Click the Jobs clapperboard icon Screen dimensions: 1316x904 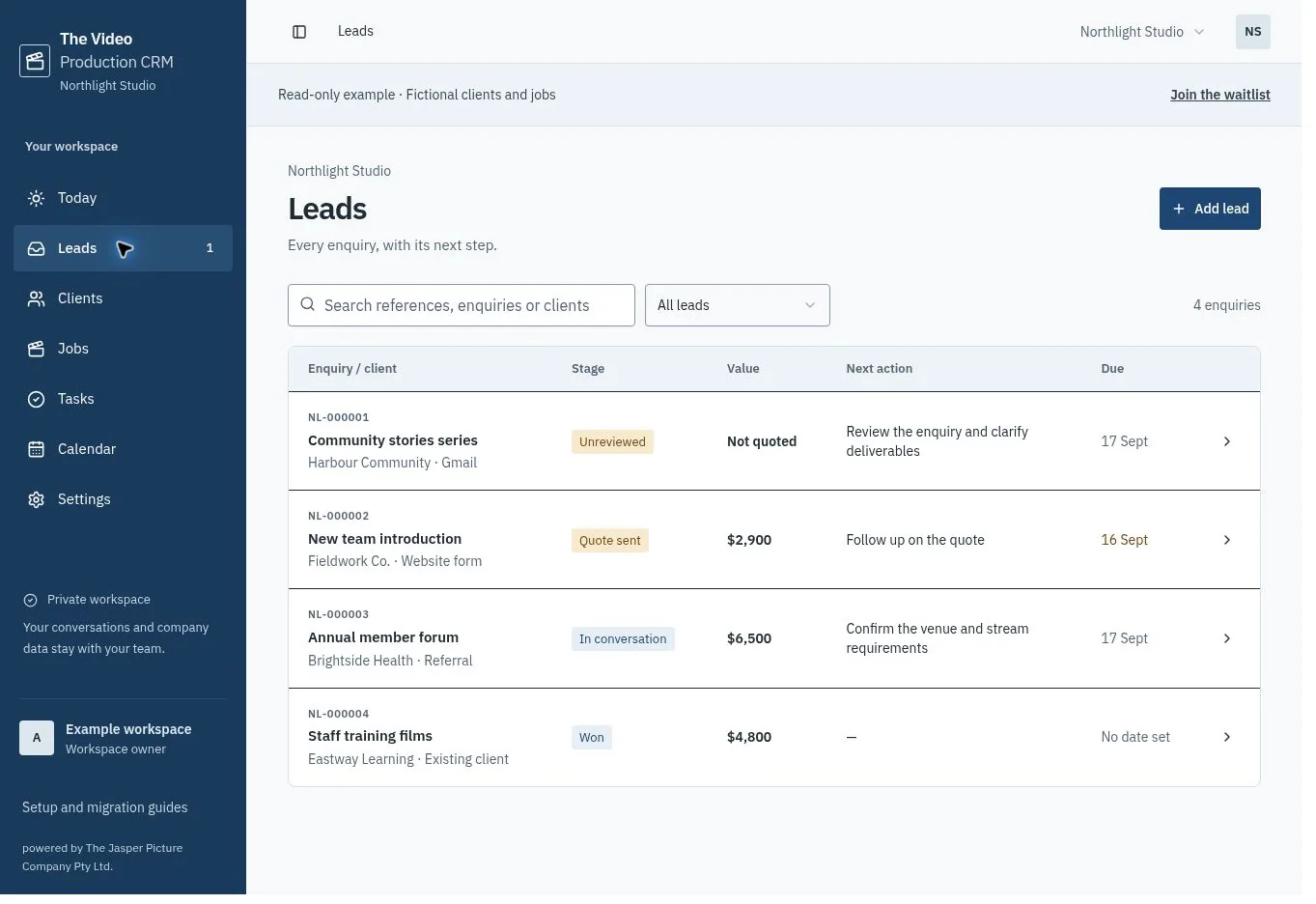[x=36, y=349]
